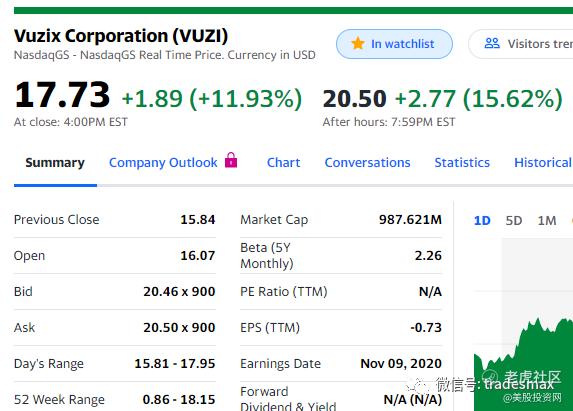Open the Company Outlook tab
The height and width of the screenshot is (411, 573).
pos(163,163)
